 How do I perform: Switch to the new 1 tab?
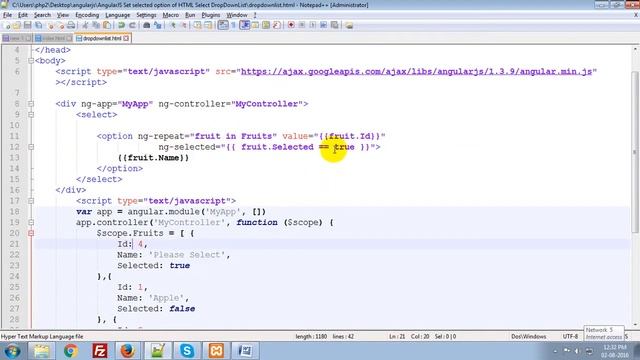point(17,38)
